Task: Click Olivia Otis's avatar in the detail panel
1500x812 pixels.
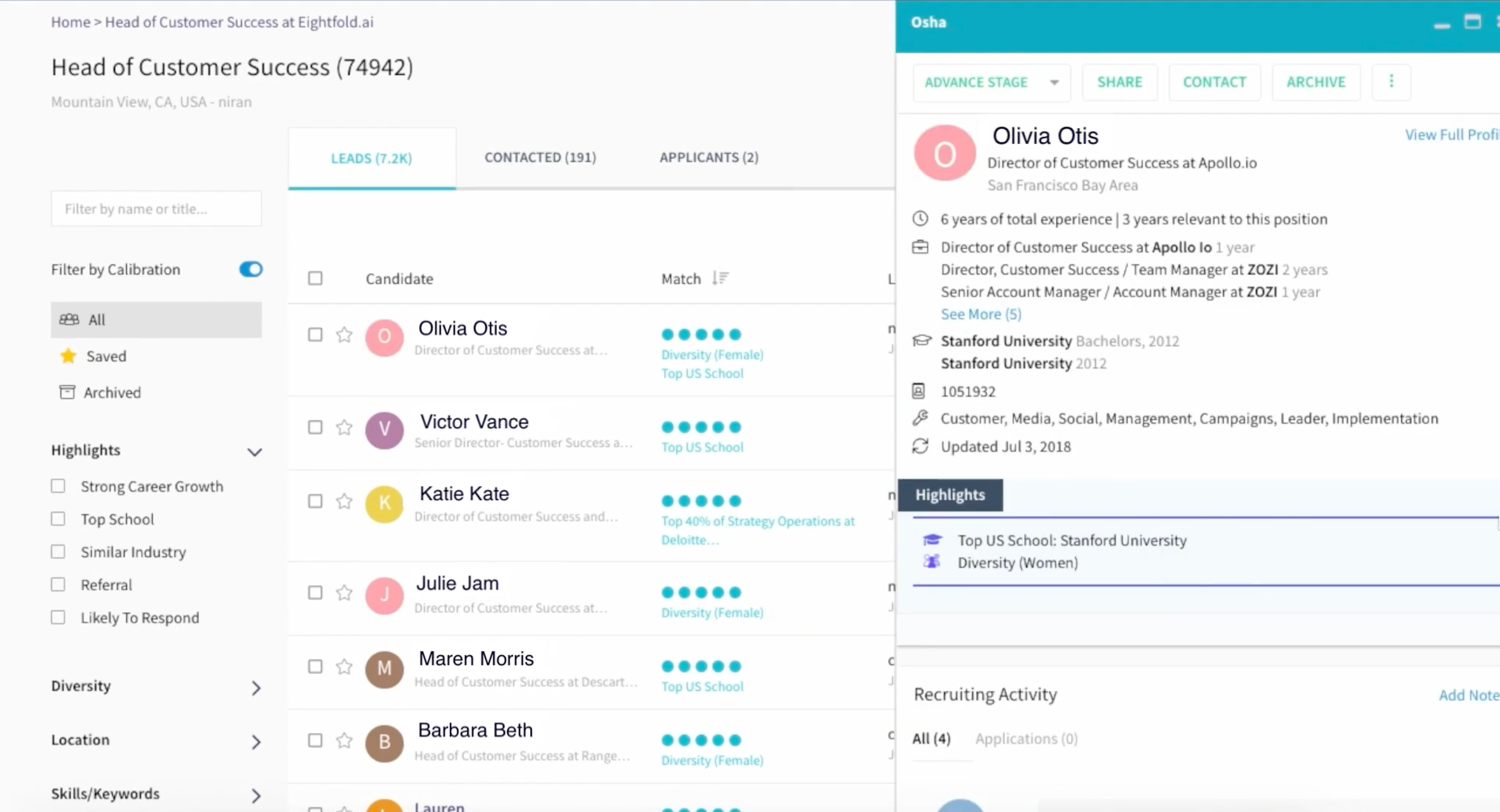Action: click(x=944, y=153)
